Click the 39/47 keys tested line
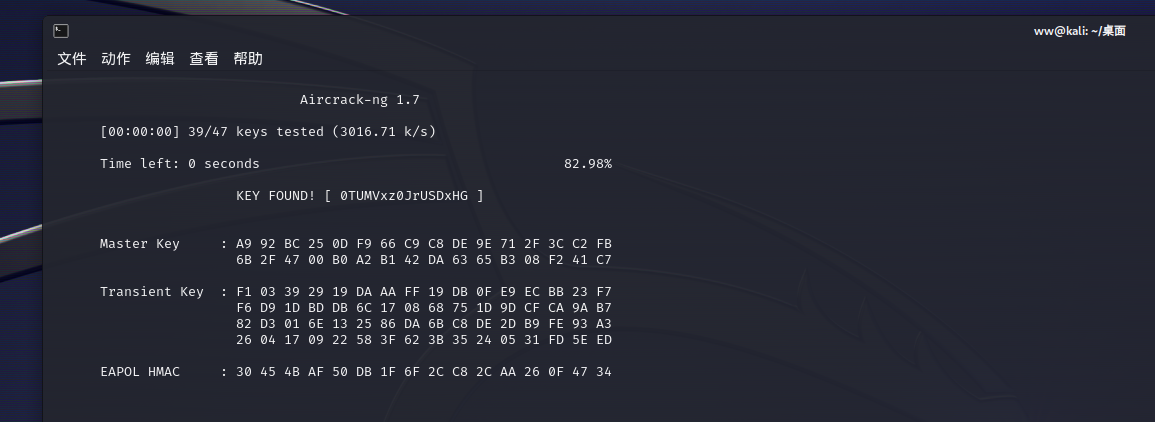This screenshot has width=1155, height=422. (268, 132)
